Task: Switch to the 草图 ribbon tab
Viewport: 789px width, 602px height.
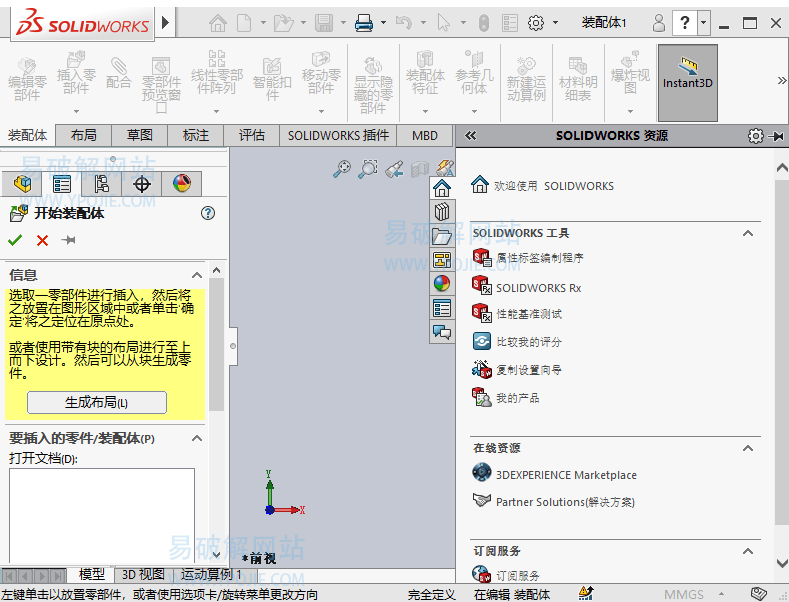Action: pyautogui.click(x=139, y=135)
